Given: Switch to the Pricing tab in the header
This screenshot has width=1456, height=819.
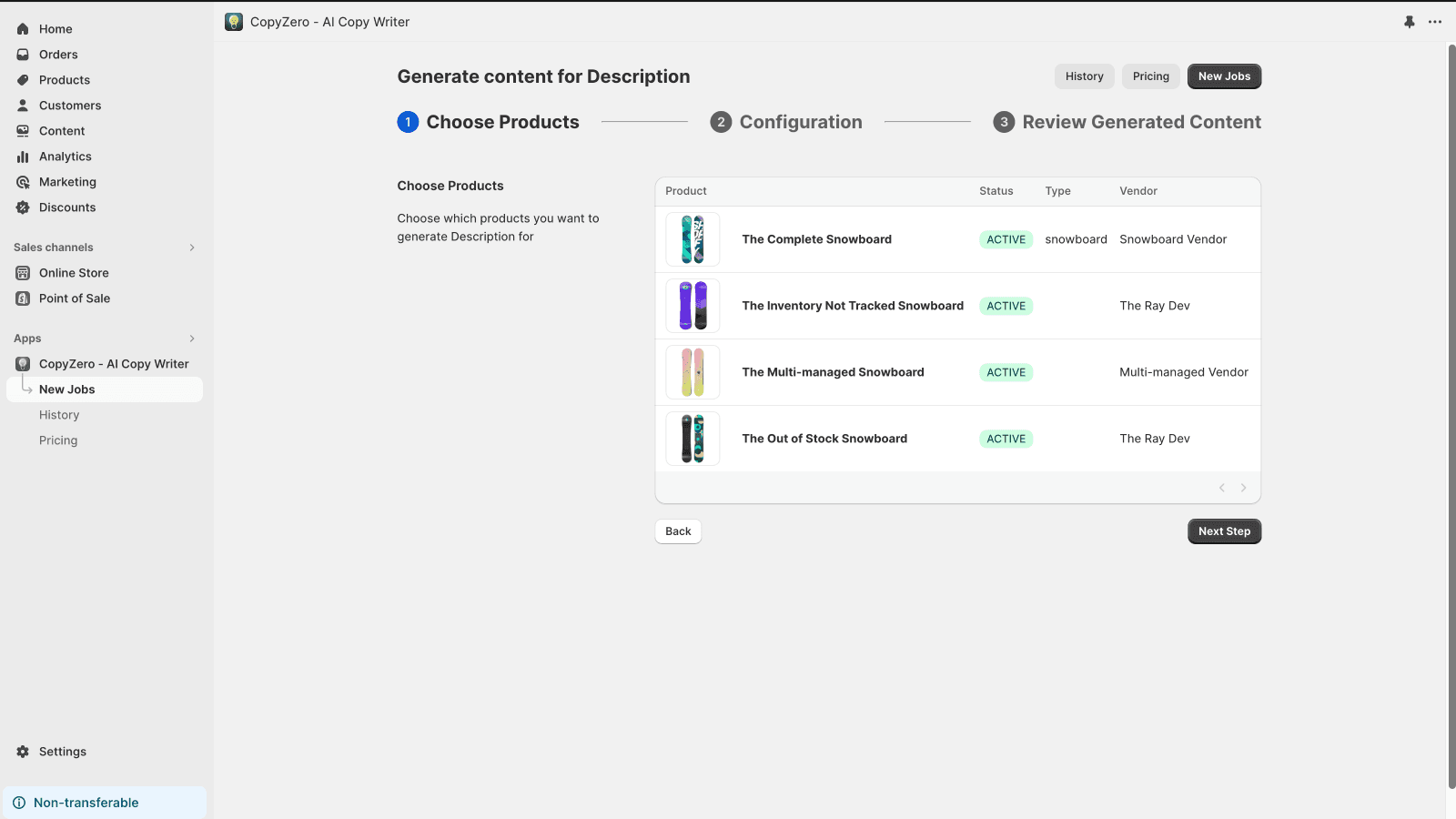Looking at the screenshot, I should [x=1150, y=76].
